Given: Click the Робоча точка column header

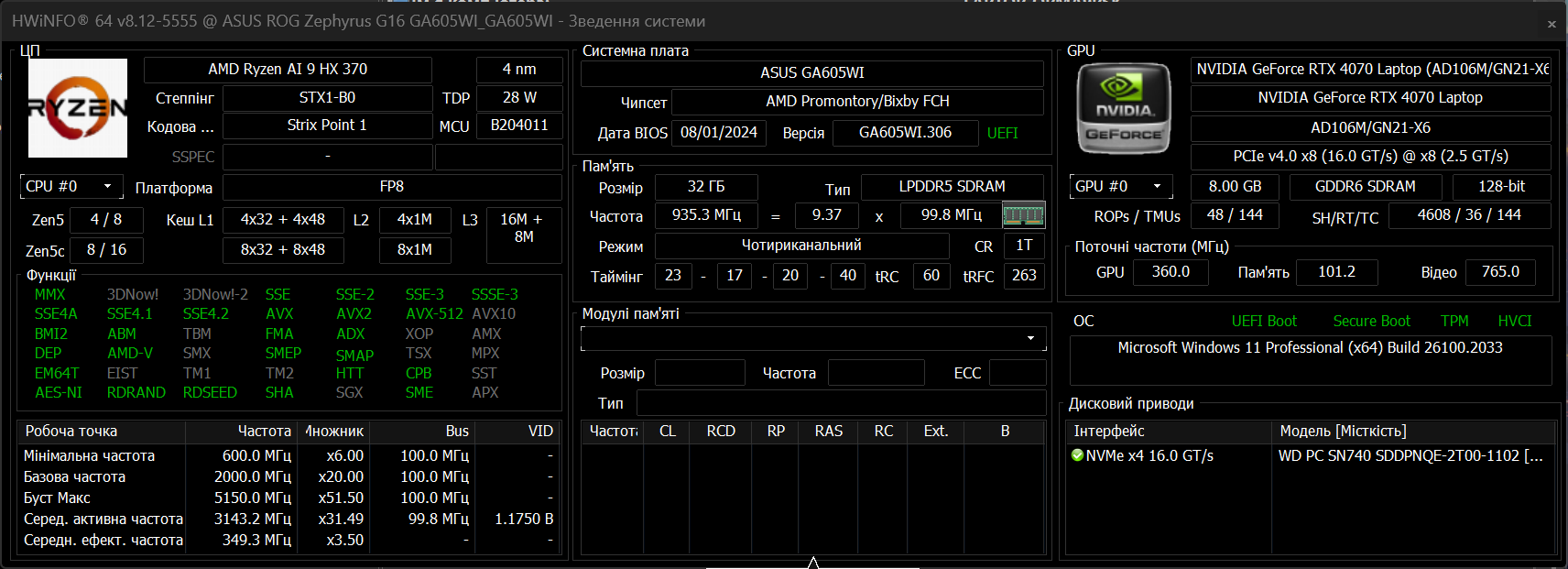Looking at the screenshot, I should [101, 432].
